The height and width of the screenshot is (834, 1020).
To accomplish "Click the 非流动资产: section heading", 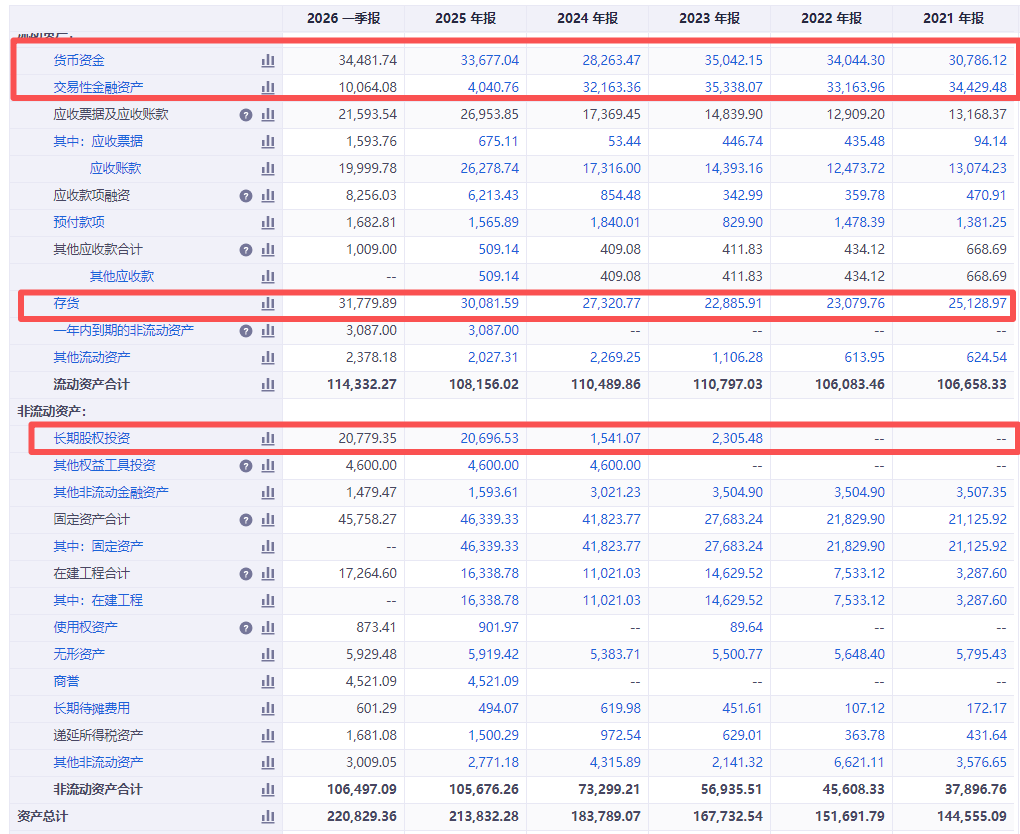I will pyautogui.click(x=52, y=412).
